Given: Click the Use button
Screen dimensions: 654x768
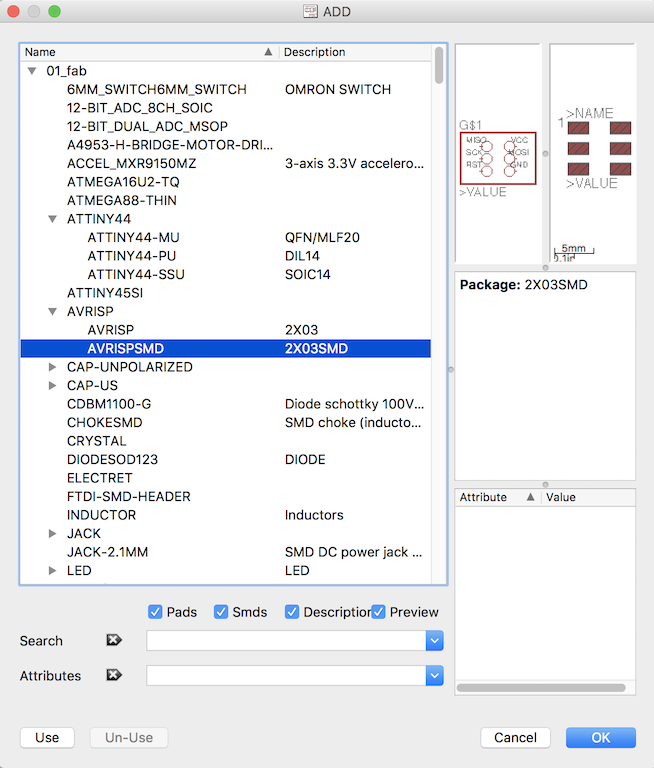Looking at the screenshot, I should (x=47, y=738).
